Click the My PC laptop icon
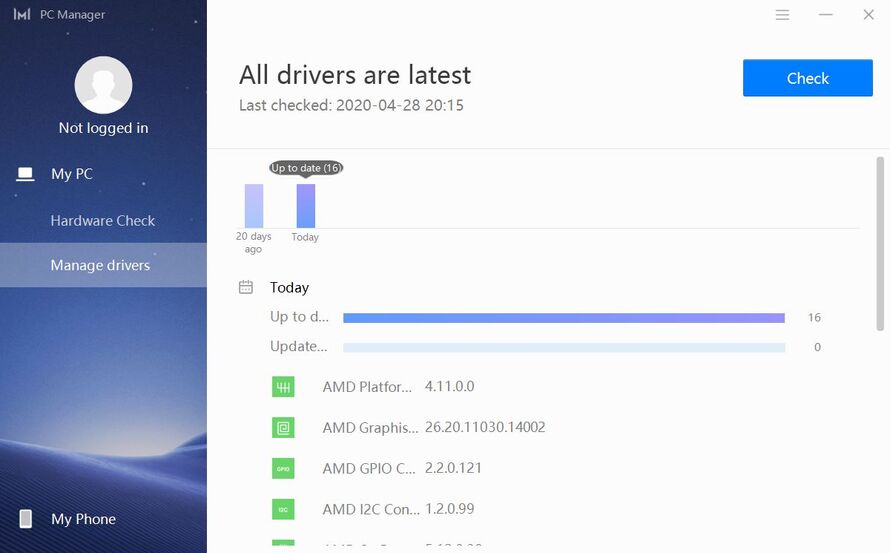 (x=26, y=174)
